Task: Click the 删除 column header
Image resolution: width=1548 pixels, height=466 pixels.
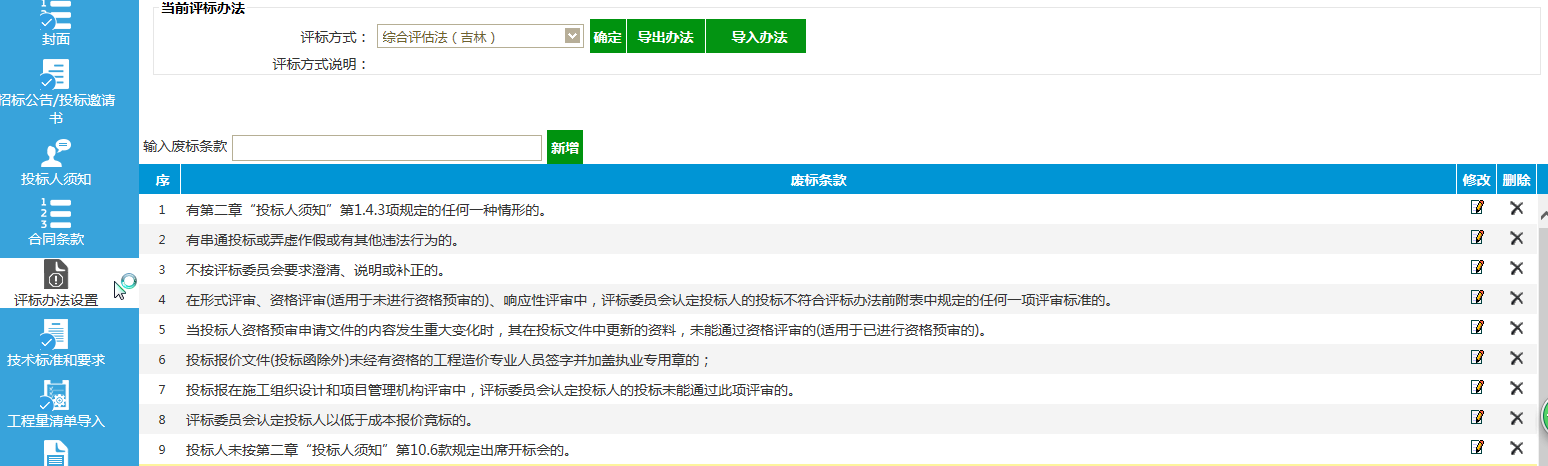Action: (1516, 180)
